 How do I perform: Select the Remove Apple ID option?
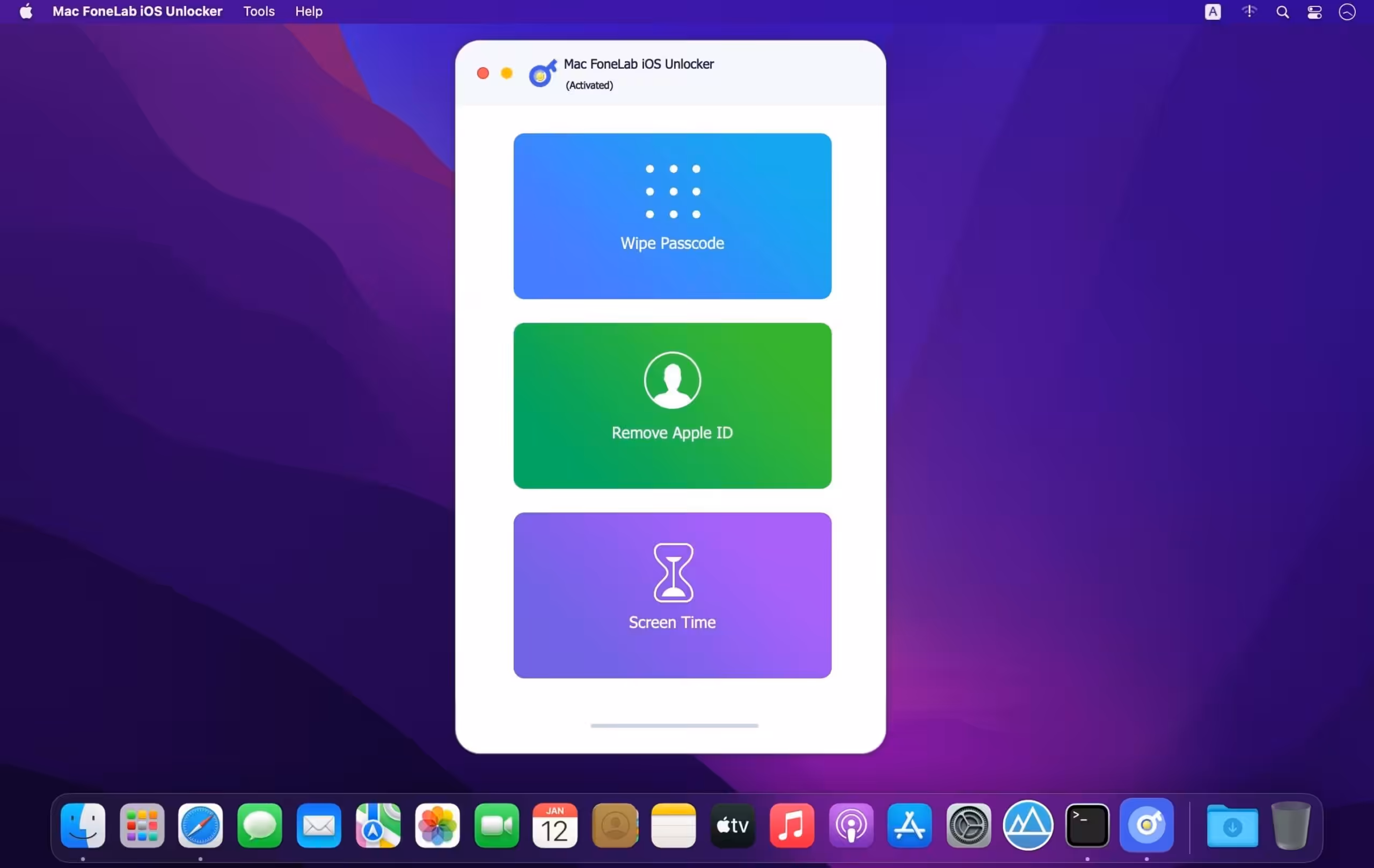[672, 406]
